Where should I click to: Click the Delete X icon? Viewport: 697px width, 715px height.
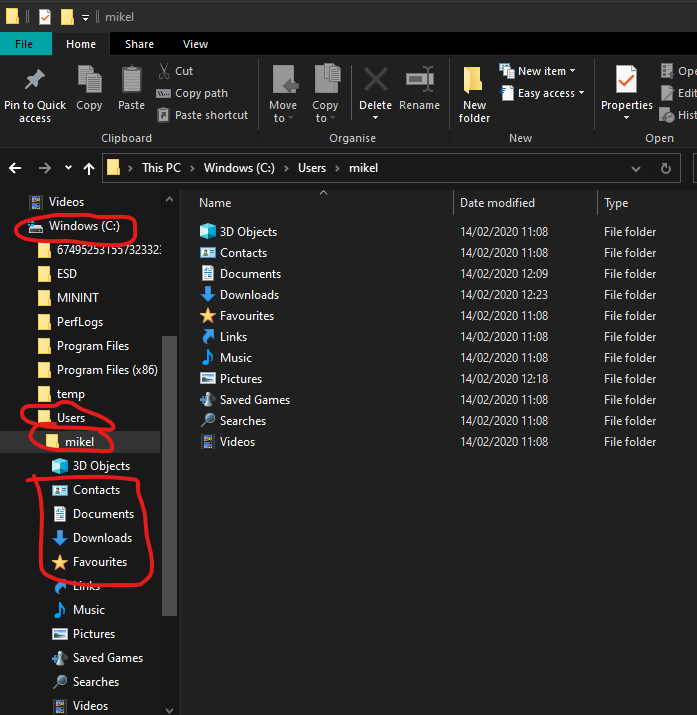pyautogui.click(x=376, y=79)
